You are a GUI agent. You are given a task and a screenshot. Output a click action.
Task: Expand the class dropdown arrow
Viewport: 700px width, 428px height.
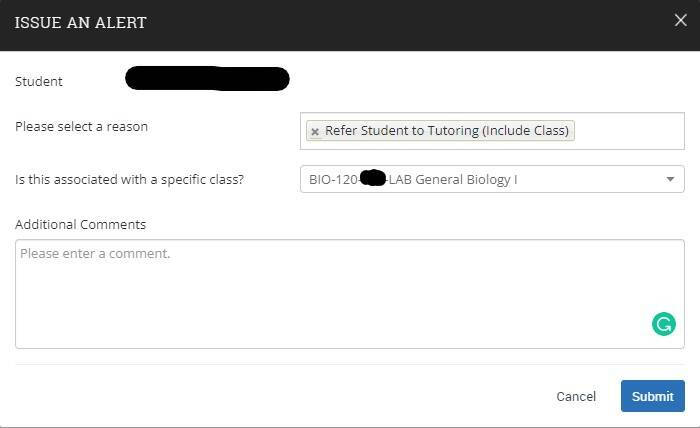pos(670,180)
